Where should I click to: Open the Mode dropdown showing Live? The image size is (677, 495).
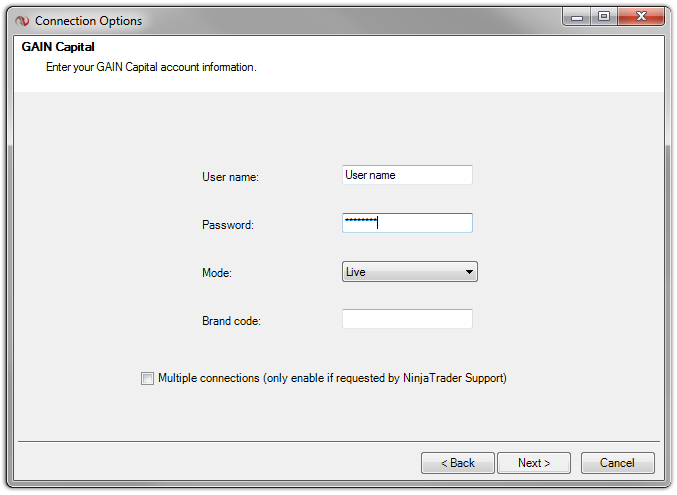pos(410,272)
